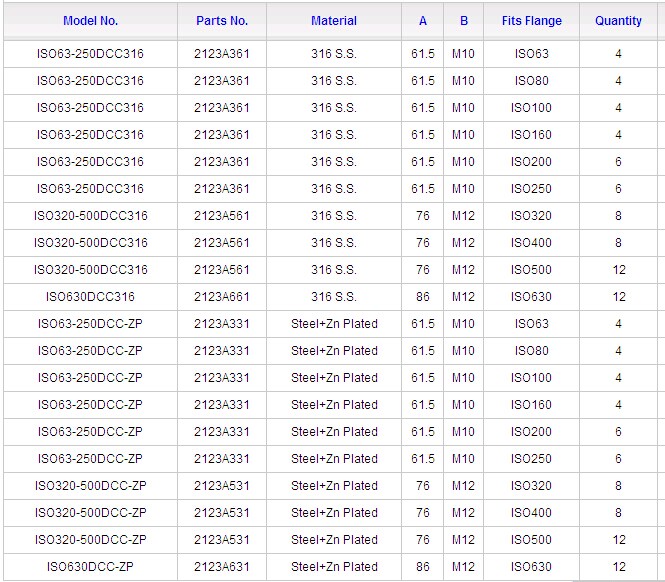Click the A column header
The height and width of the screenshot is (582, 665).
coord(423,21)
